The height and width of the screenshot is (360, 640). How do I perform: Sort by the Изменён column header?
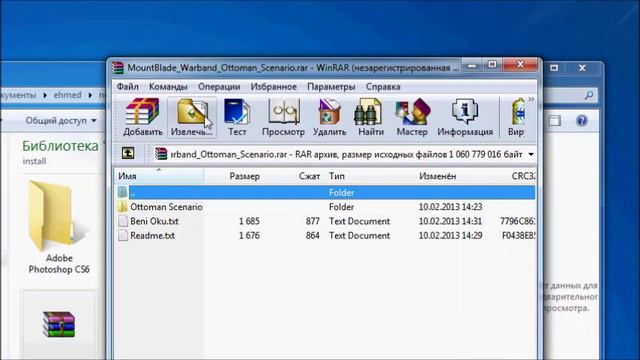[438, 176]
